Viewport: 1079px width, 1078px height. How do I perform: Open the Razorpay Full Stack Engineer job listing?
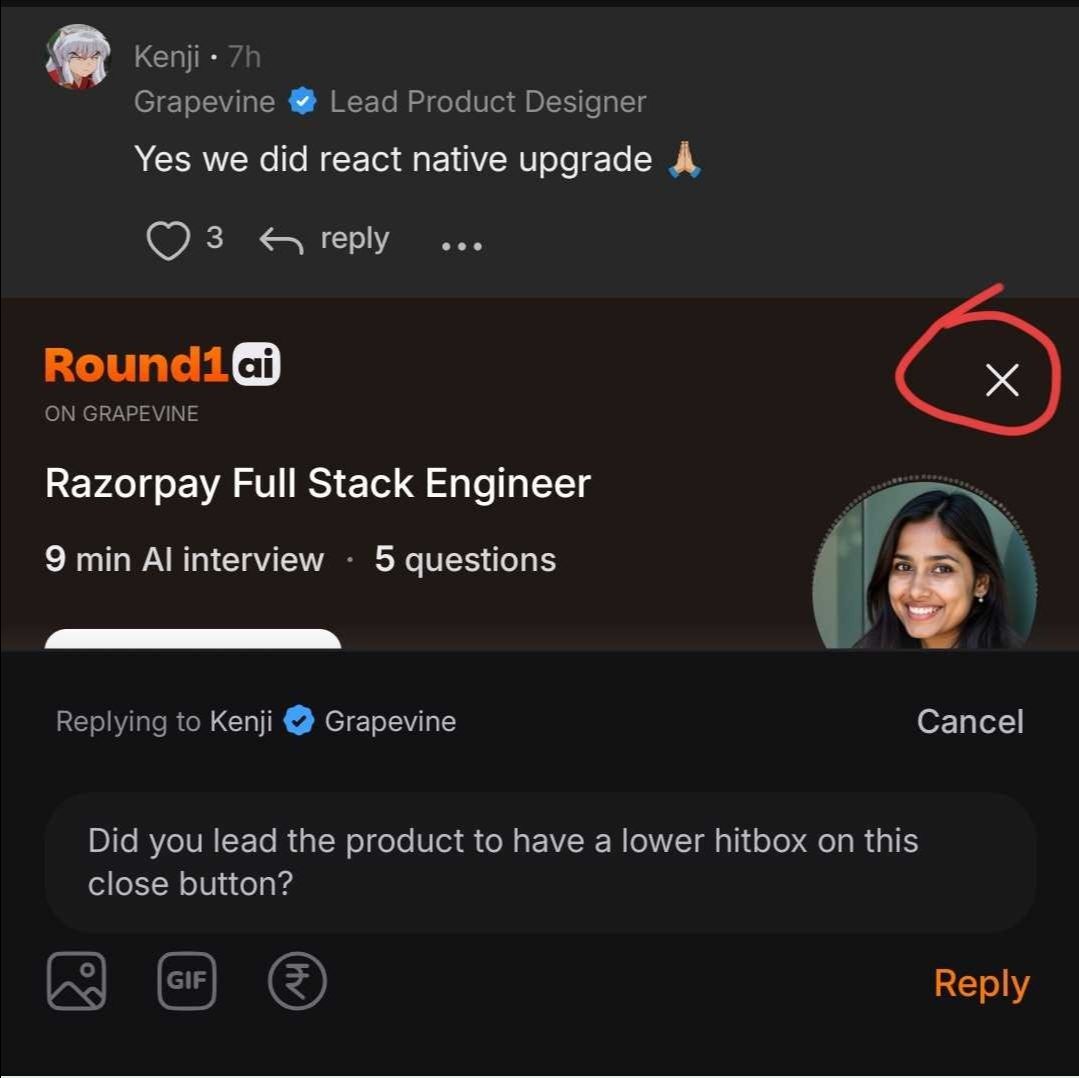coord(318,483)
